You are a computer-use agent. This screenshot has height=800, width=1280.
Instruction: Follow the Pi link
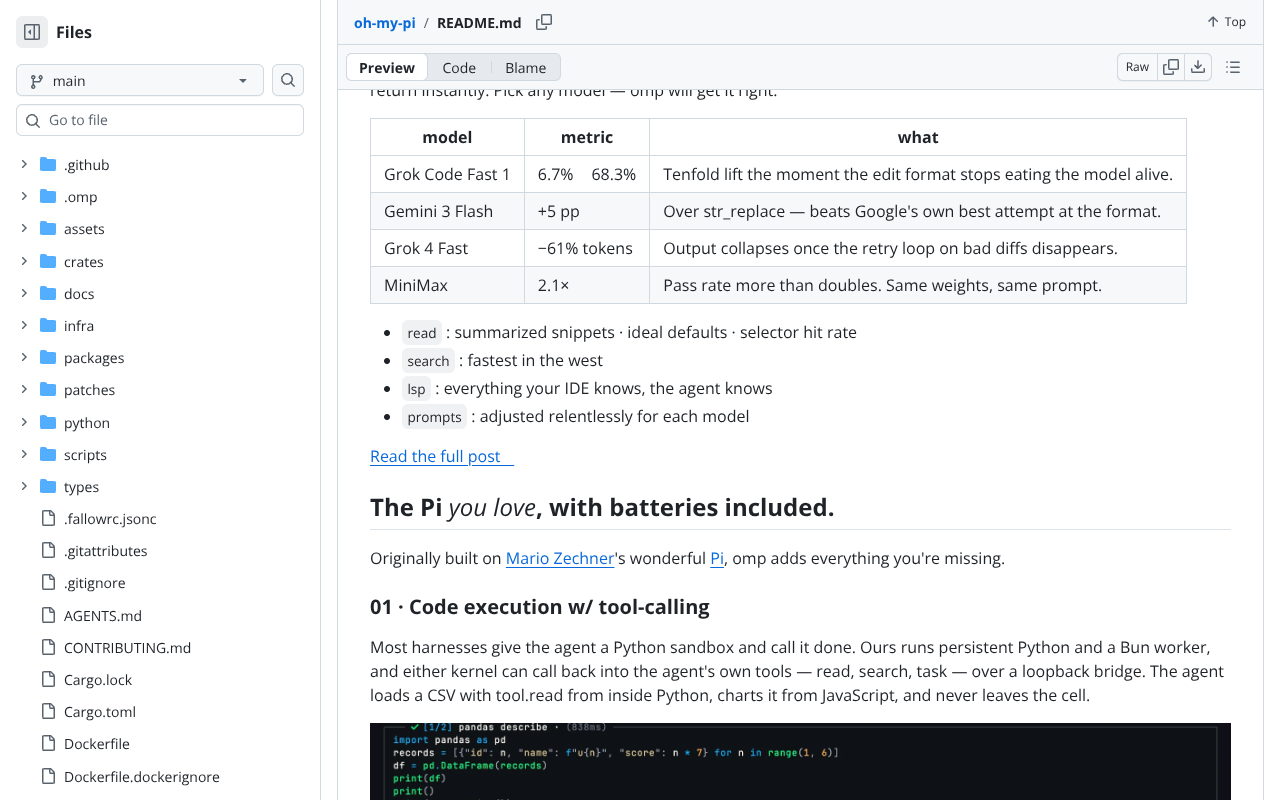click(717, 558)
